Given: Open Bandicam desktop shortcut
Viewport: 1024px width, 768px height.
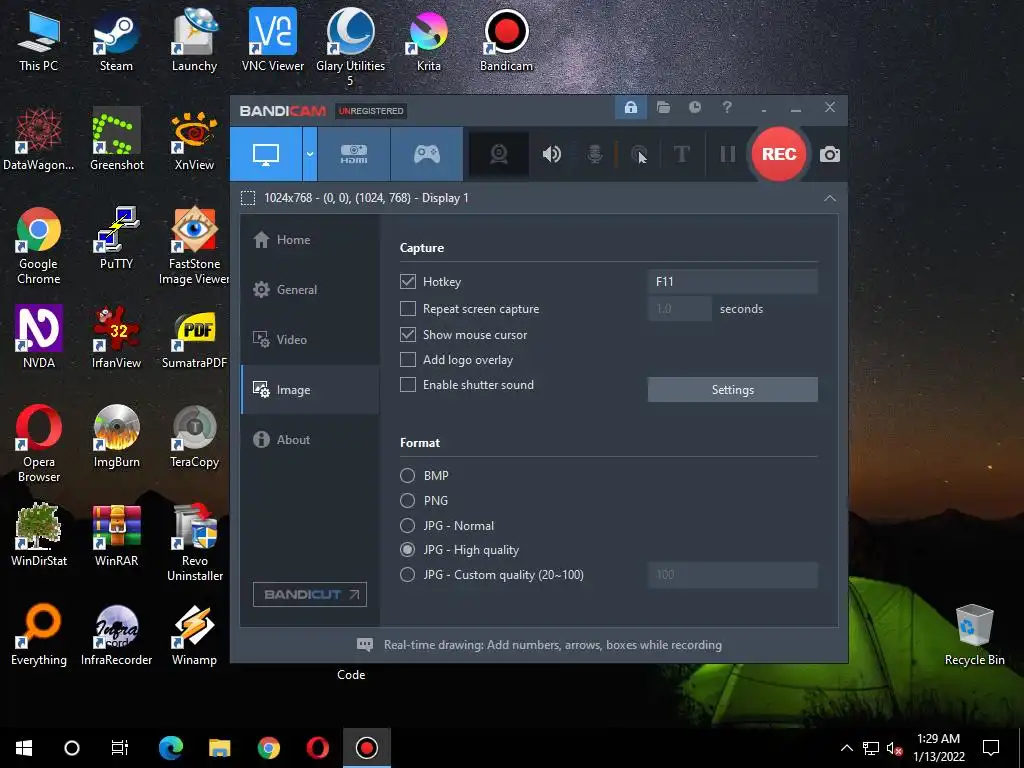Looking at the screenshot, I should click(x=506, y=40).
